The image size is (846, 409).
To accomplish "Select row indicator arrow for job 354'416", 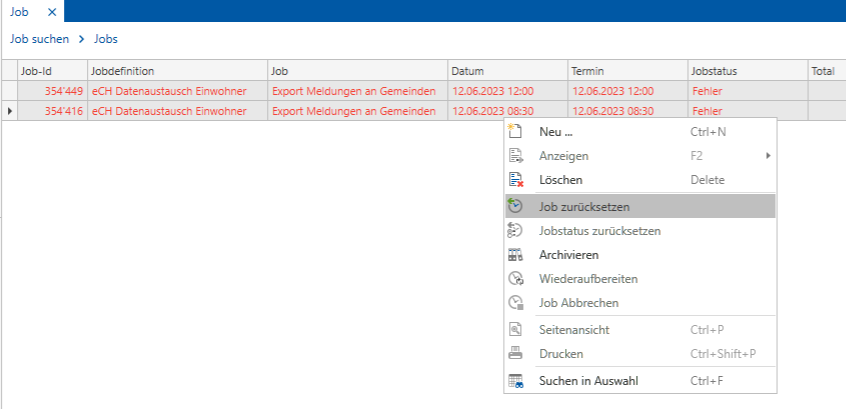I will 9,111.
